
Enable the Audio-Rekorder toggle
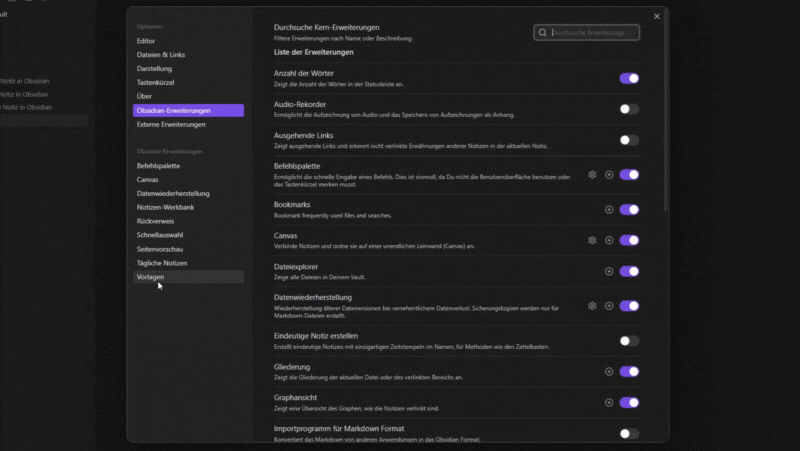629,109
